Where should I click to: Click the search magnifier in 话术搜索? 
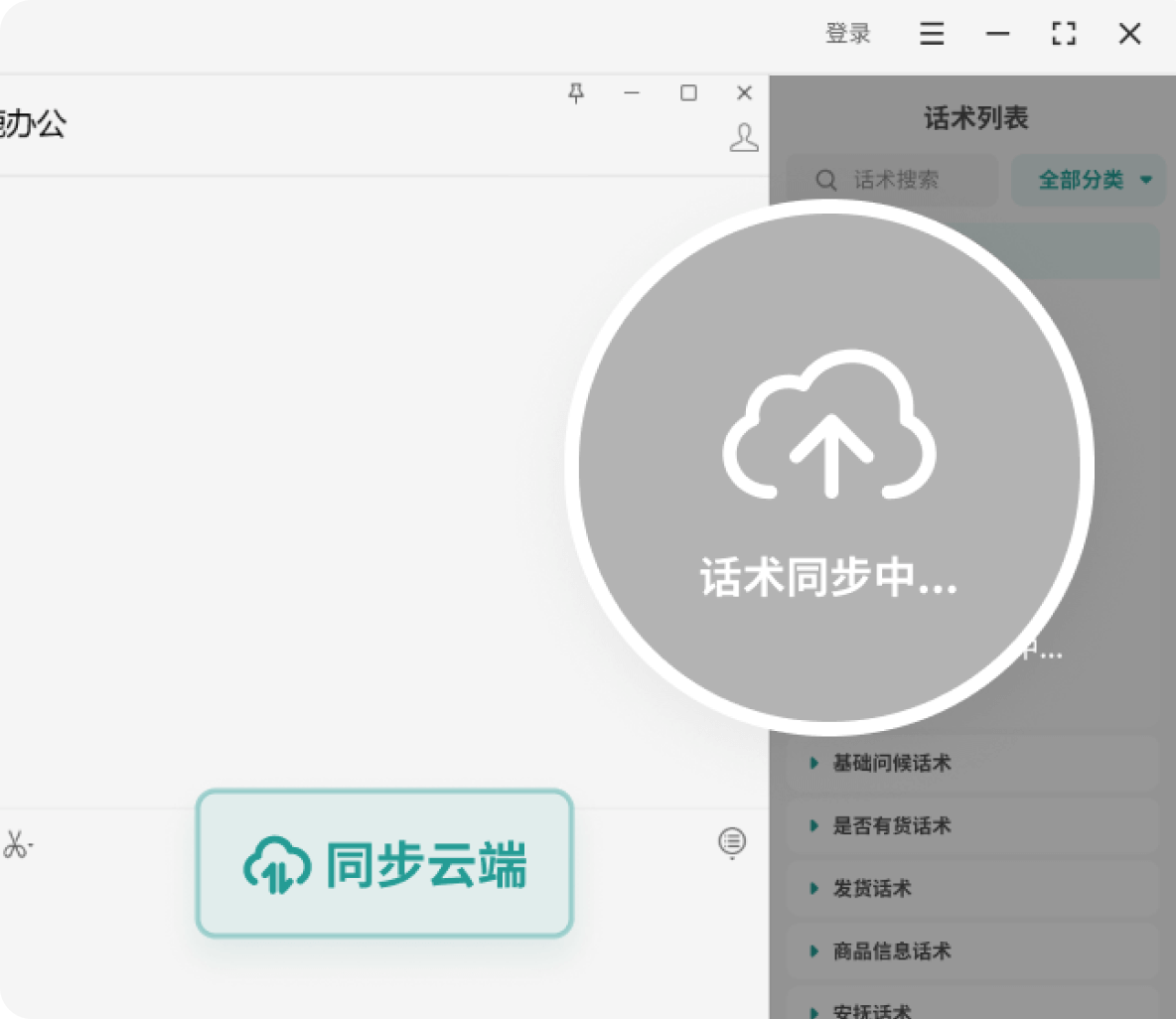point(825,180)
